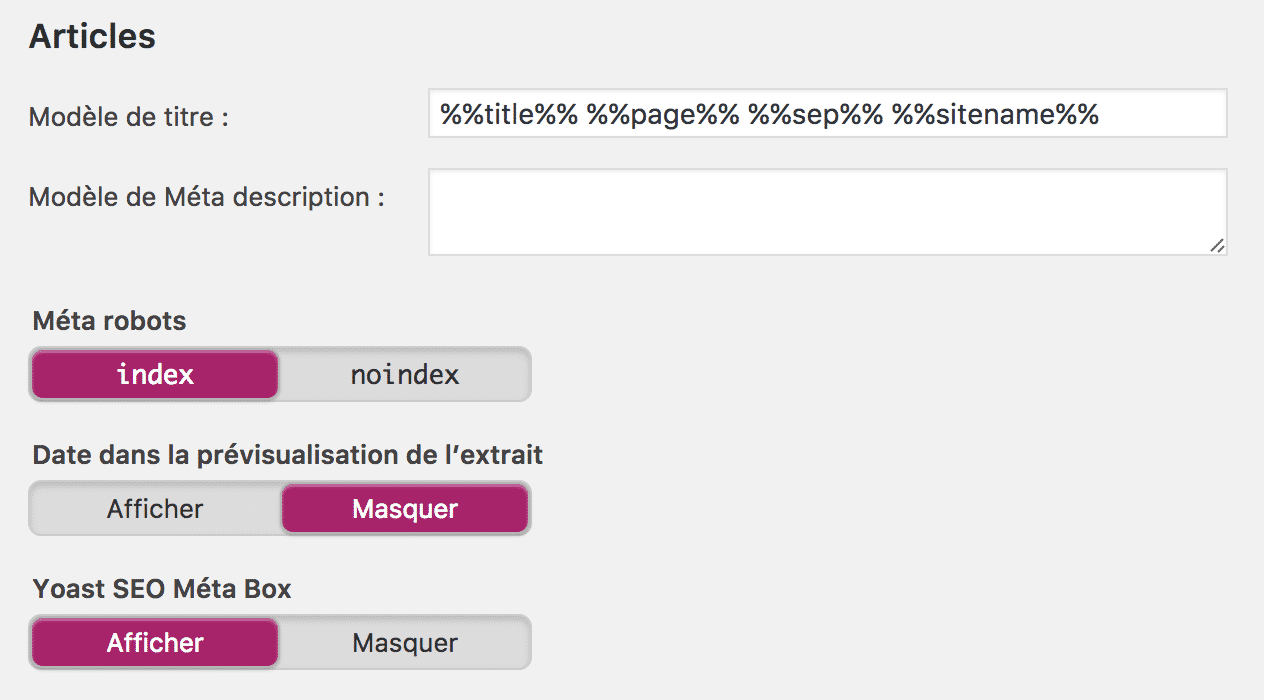Click "Afficher" to show date in snippet preview
Viewport: 1264px width, 700px height.
pos(154,508)
